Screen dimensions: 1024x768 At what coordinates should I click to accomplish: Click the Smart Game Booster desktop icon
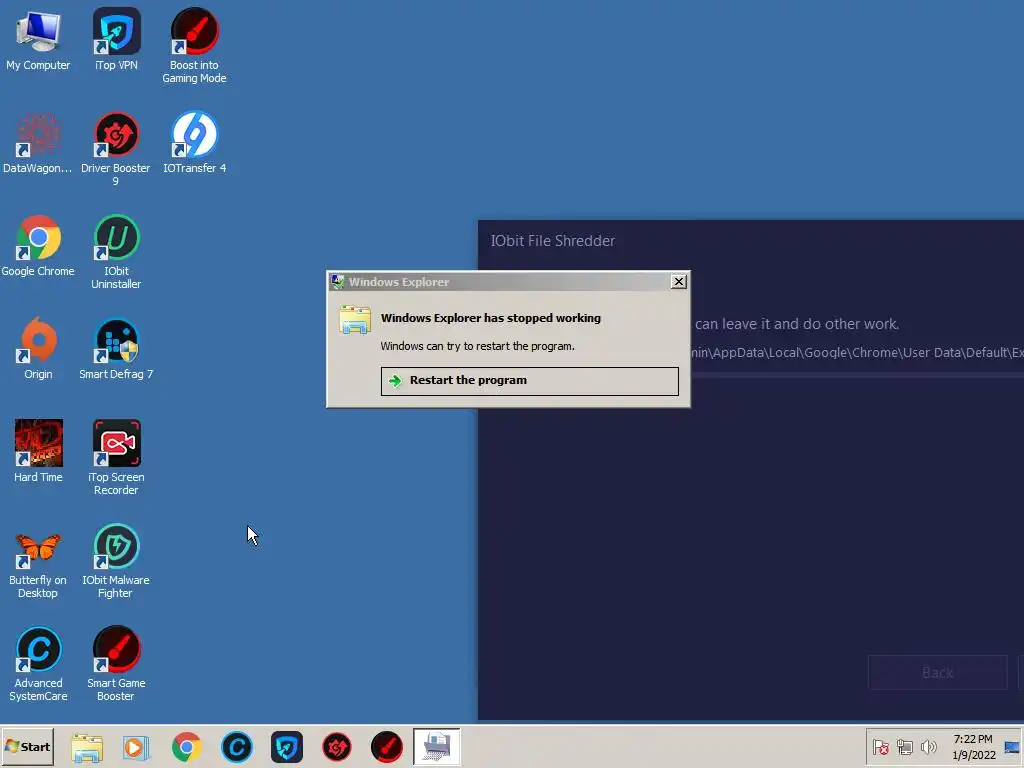(116, 664)
